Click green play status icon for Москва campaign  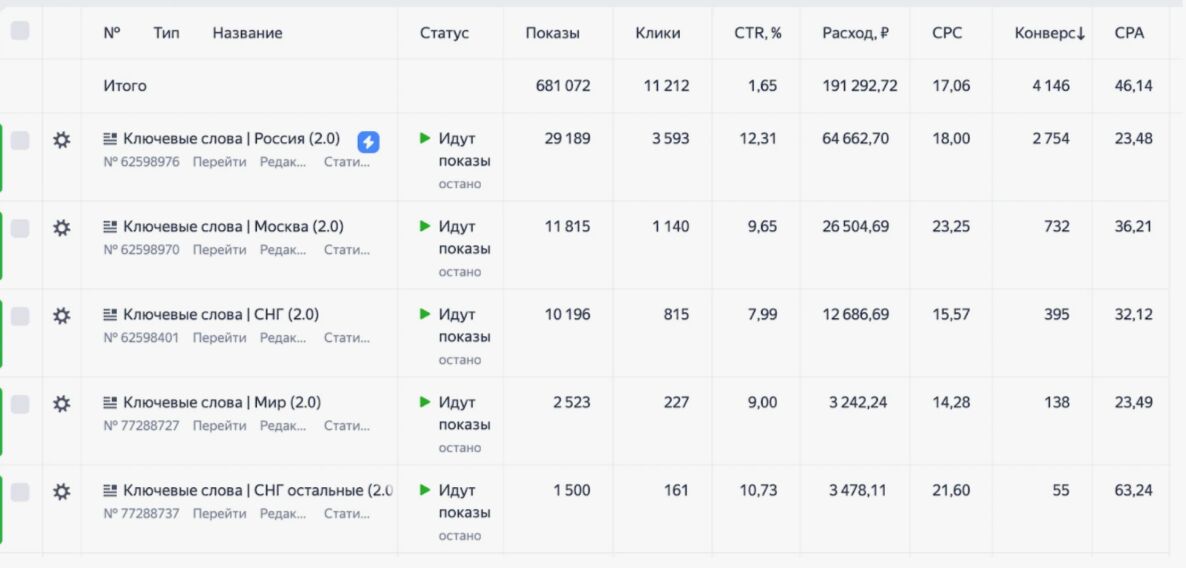point(425,226)
